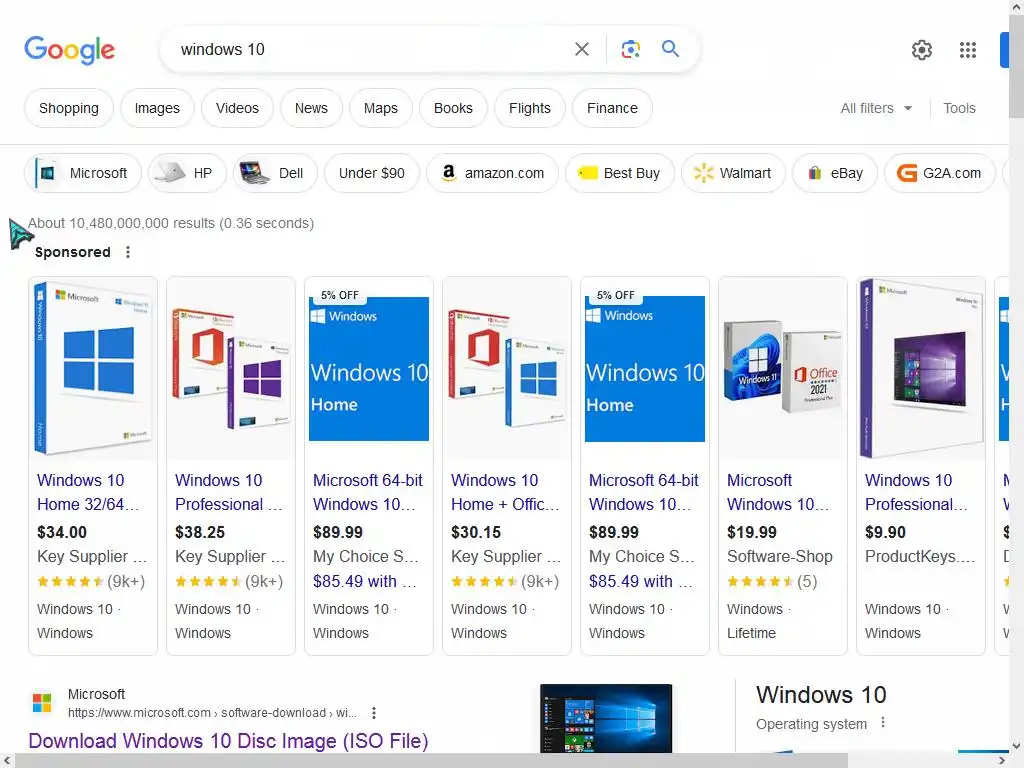
Task: Open Windows 11 and Office 2021 product image
Action: (x=782, y=368)
